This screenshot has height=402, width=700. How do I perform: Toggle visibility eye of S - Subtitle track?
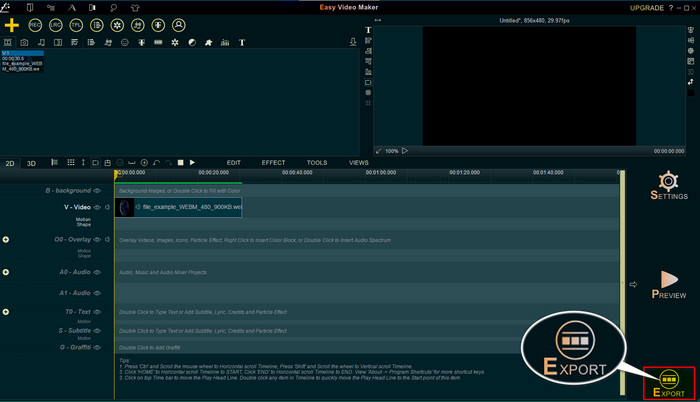97,331
